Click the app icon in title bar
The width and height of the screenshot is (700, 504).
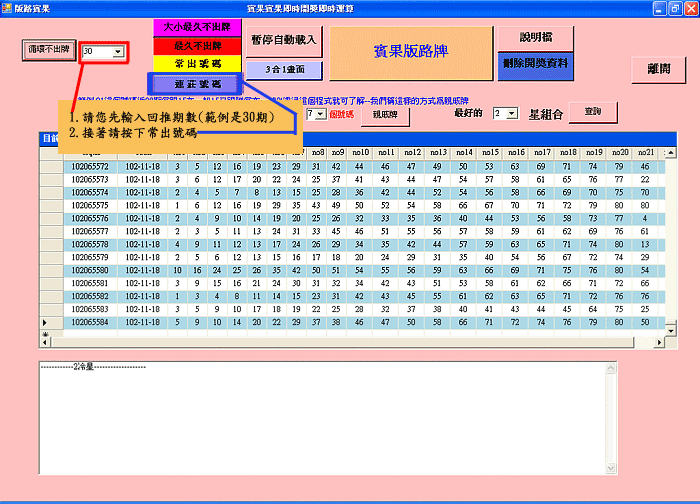coord(6,7)
